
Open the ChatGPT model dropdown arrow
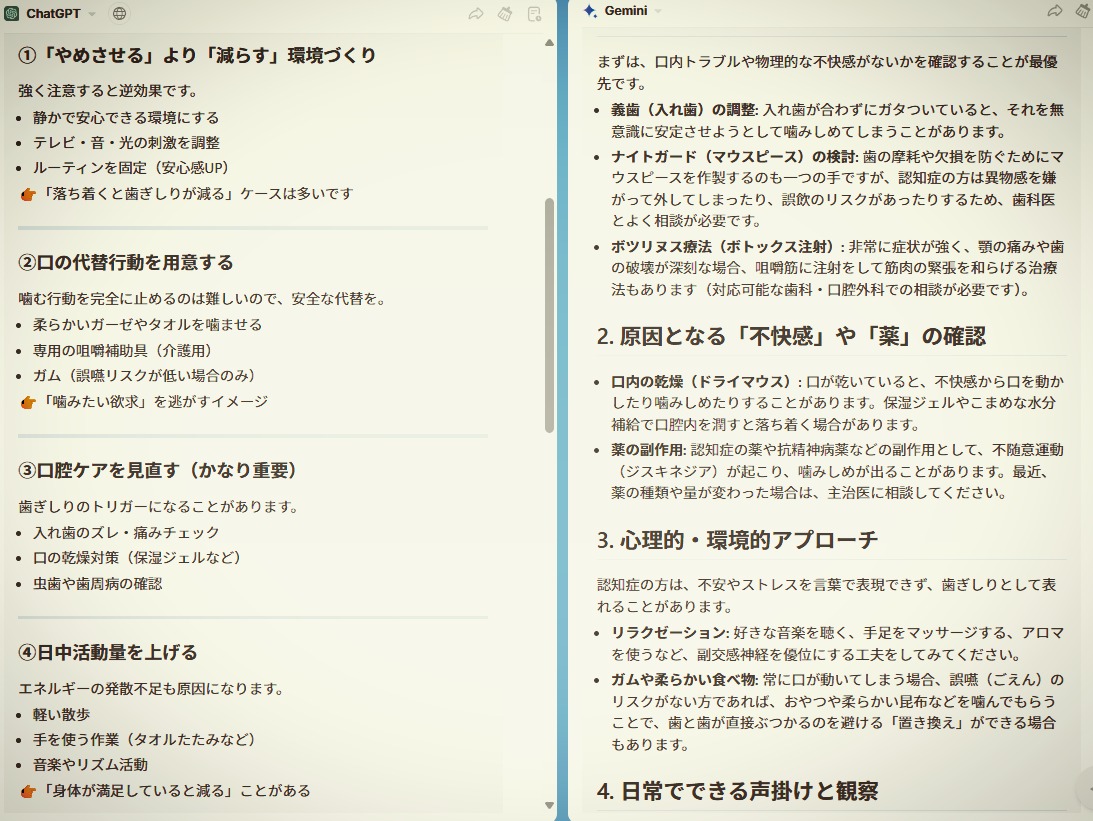pos(92,14)
